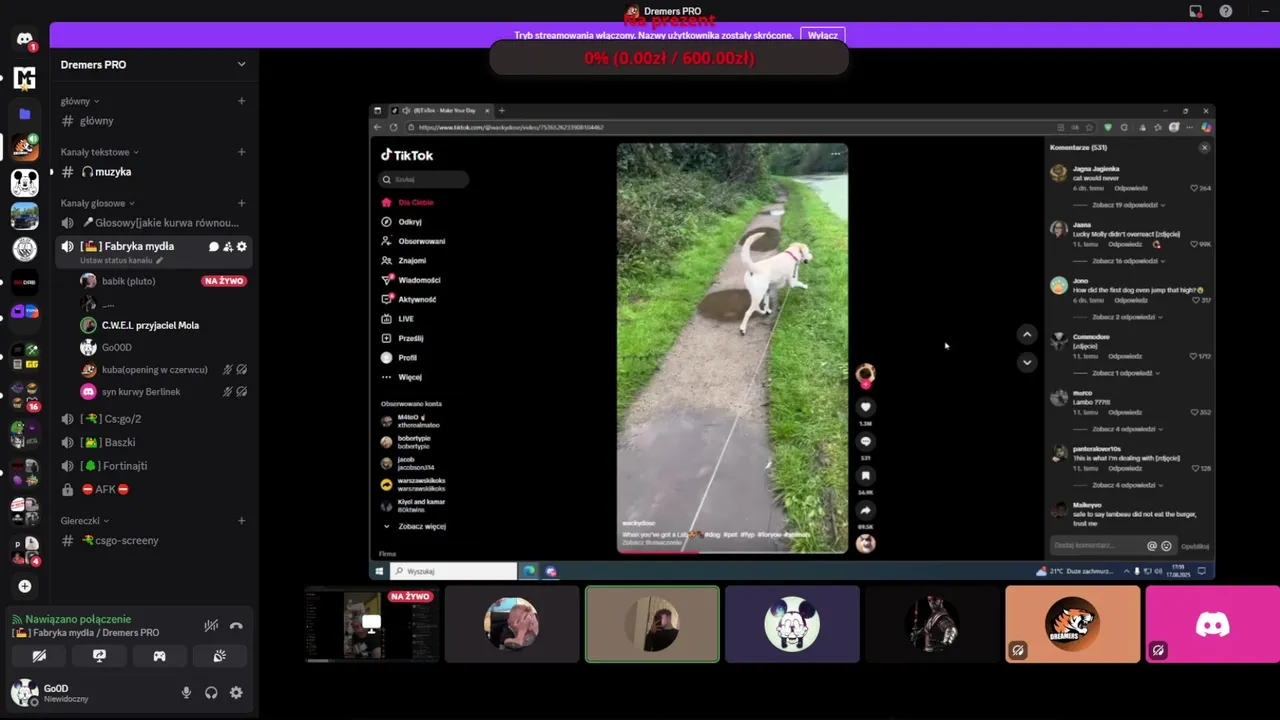1280x720 pixels.
Task: Close the TikTok comments panel
Action: point(1204,147)
